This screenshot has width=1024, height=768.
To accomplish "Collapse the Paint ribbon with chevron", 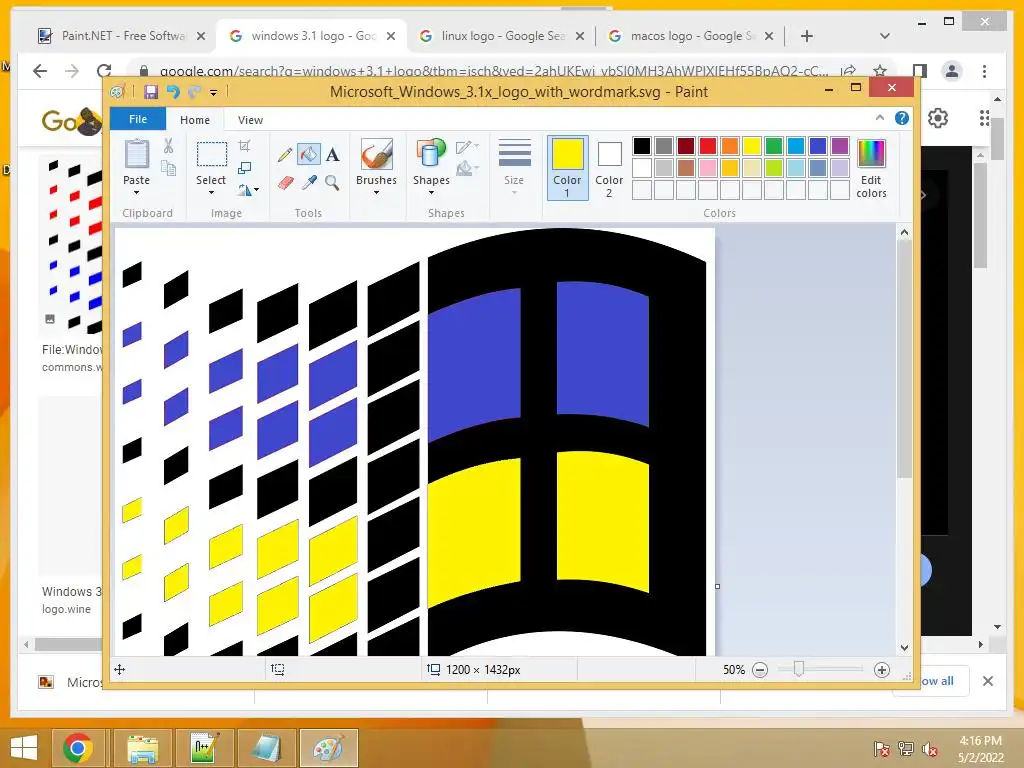I will pyautogui.click(x=880, y=118).
